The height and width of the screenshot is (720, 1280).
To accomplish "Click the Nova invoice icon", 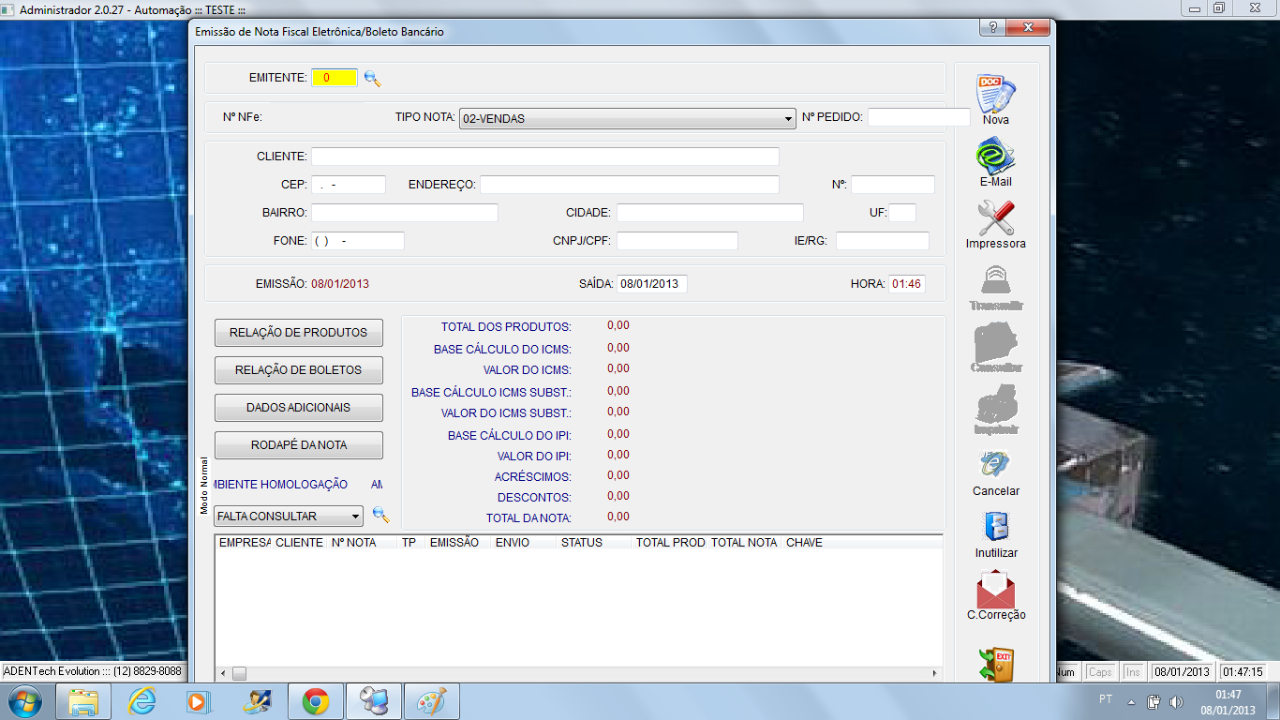I will pos(995,95).
